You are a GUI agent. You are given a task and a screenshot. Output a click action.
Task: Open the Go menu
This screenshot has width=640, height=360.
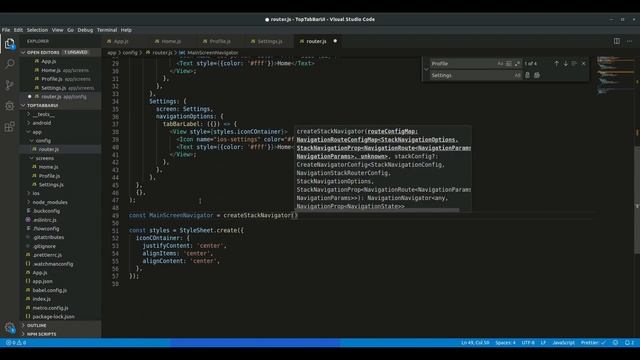(71, 30)
